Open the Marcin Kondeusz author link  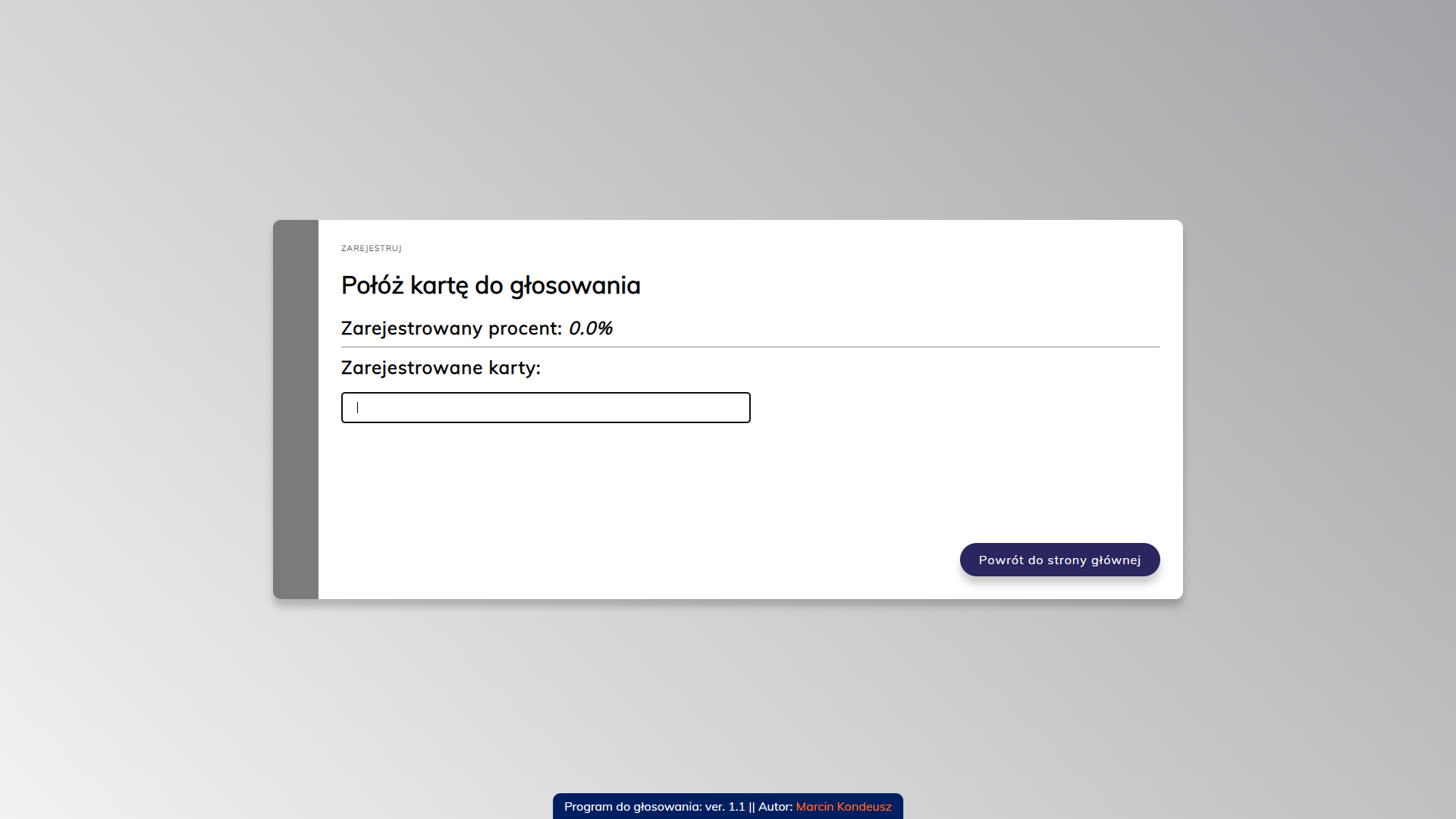(843, 807)
